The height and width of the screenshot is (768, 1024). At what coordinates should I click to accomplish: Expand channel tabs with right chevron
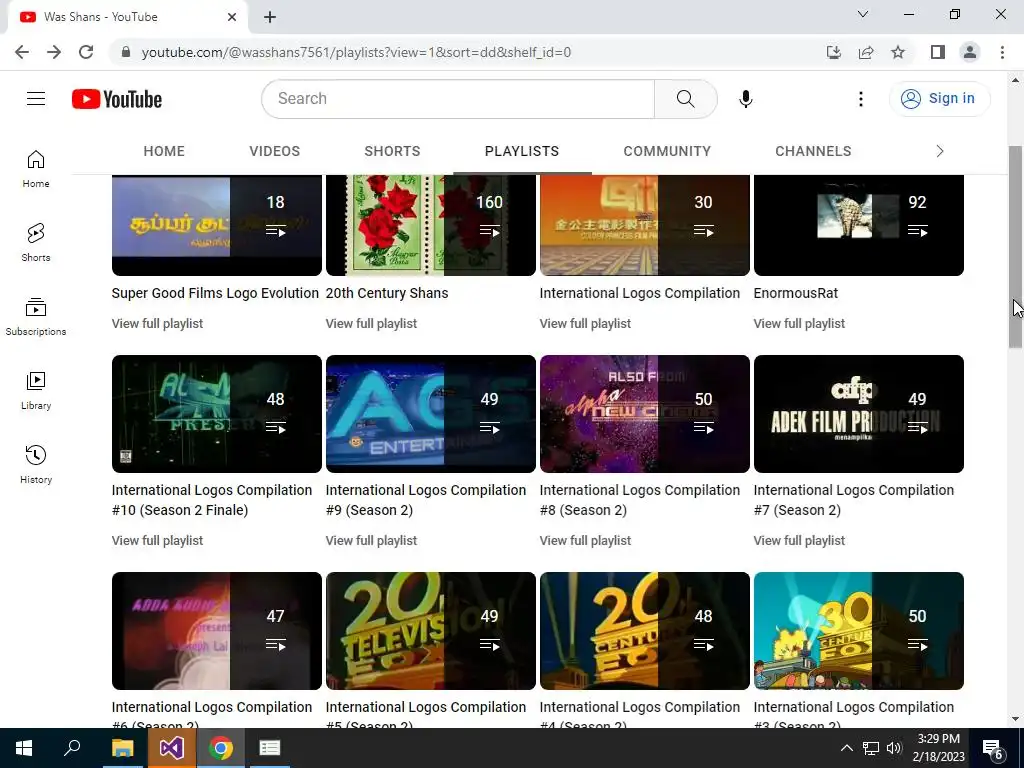940,152
